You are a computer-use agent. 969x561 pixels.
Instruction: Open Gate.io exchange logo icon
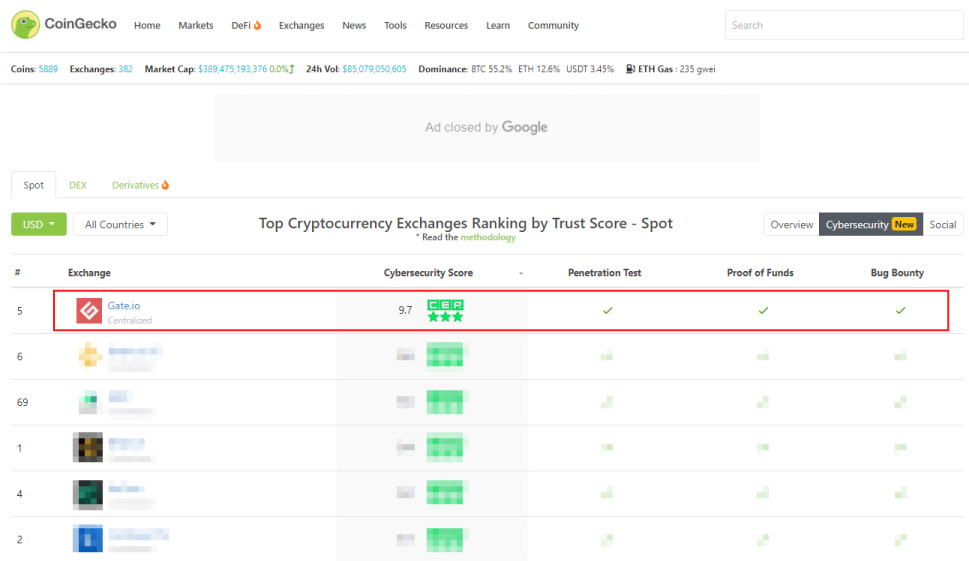coord(89,311)
